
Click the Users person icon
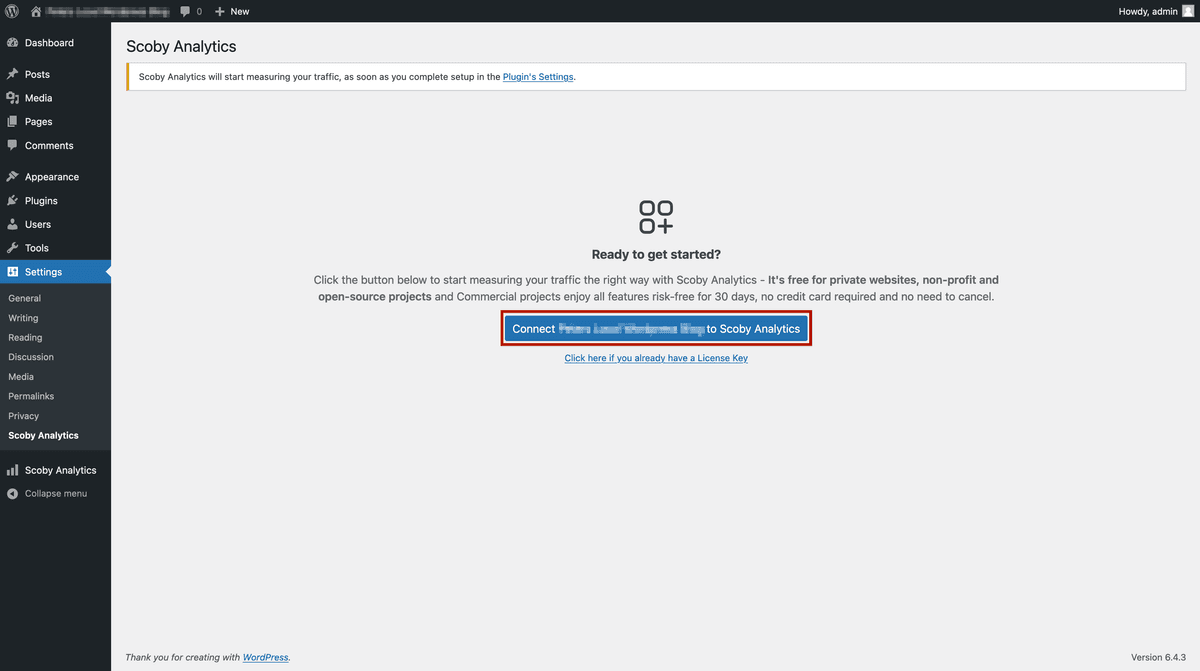click(x=12, y=224)
